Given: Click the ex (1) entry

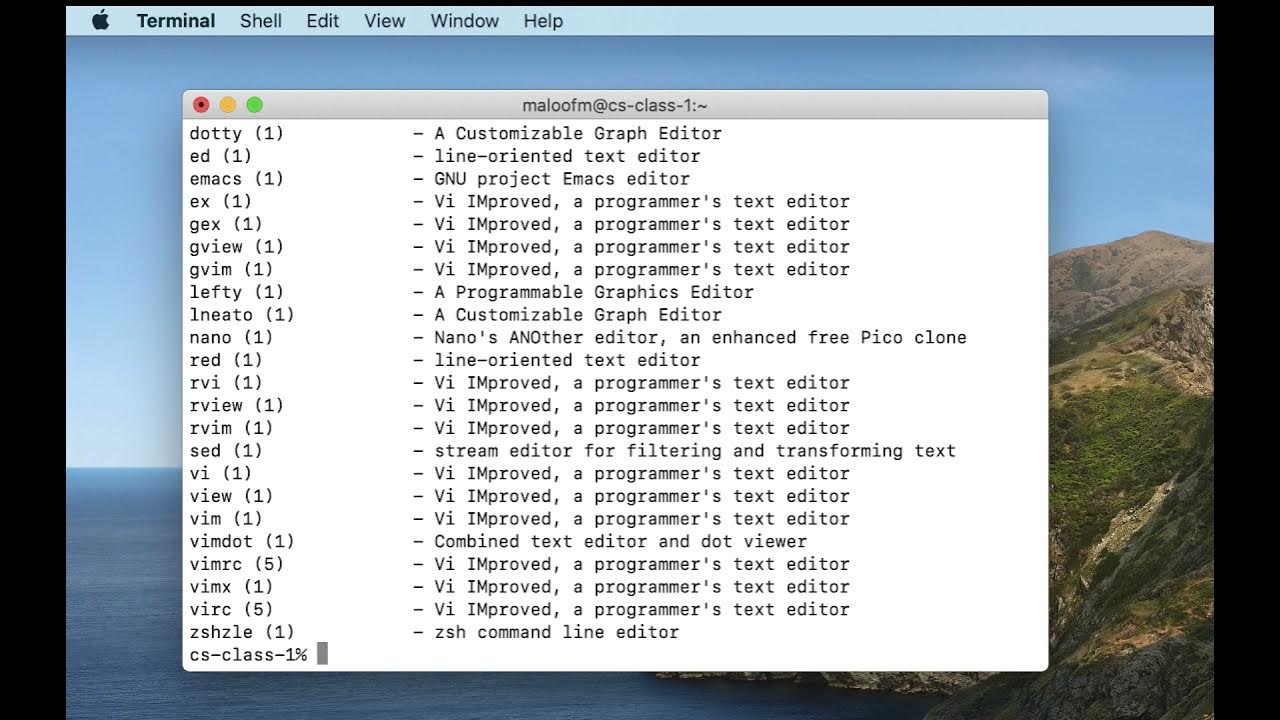Looking at the screenshot, I should [x=221, y=201].
